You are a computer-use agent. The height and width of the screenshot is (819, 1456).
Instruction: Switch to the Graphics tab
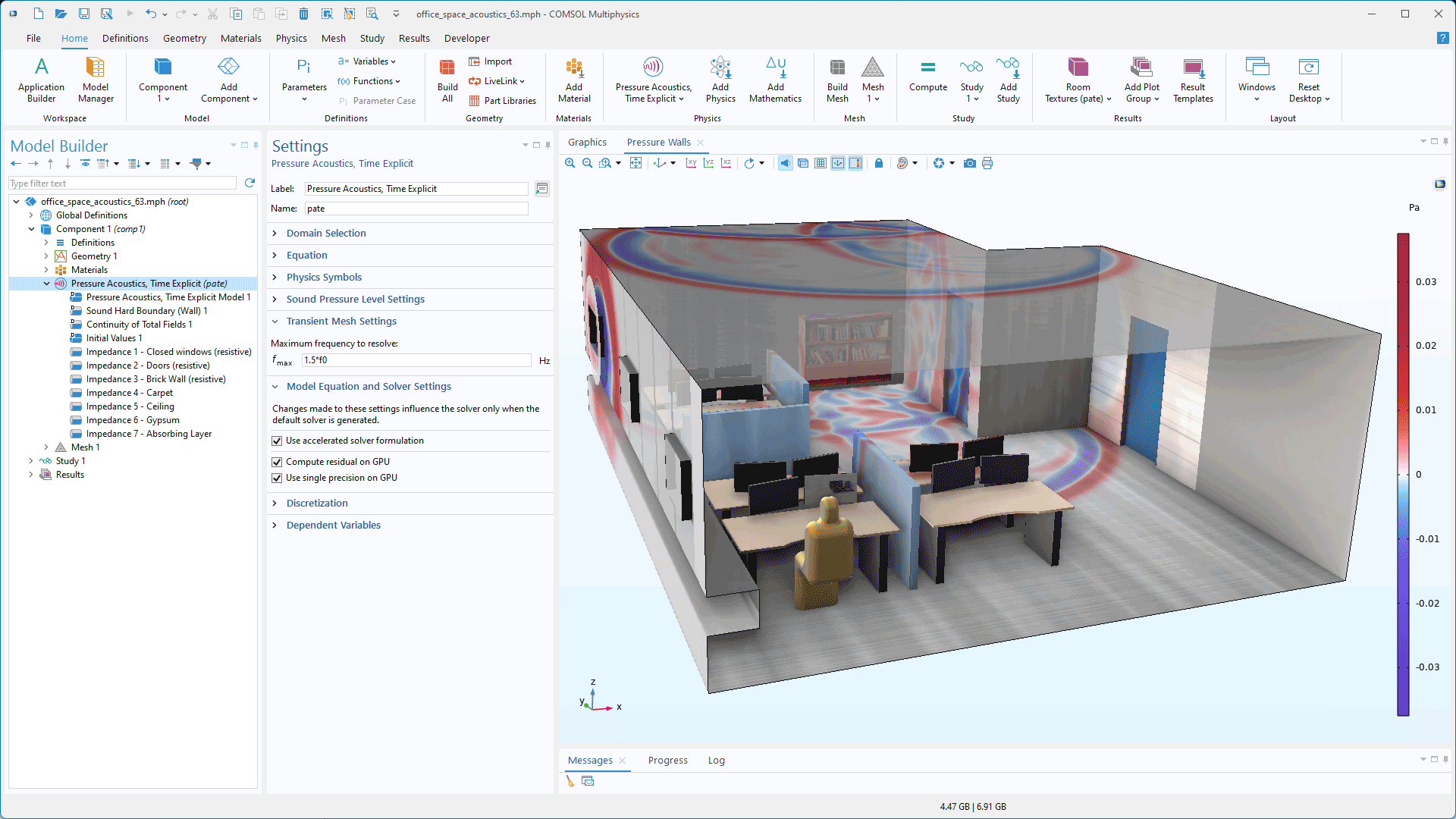tap(587, 142)
